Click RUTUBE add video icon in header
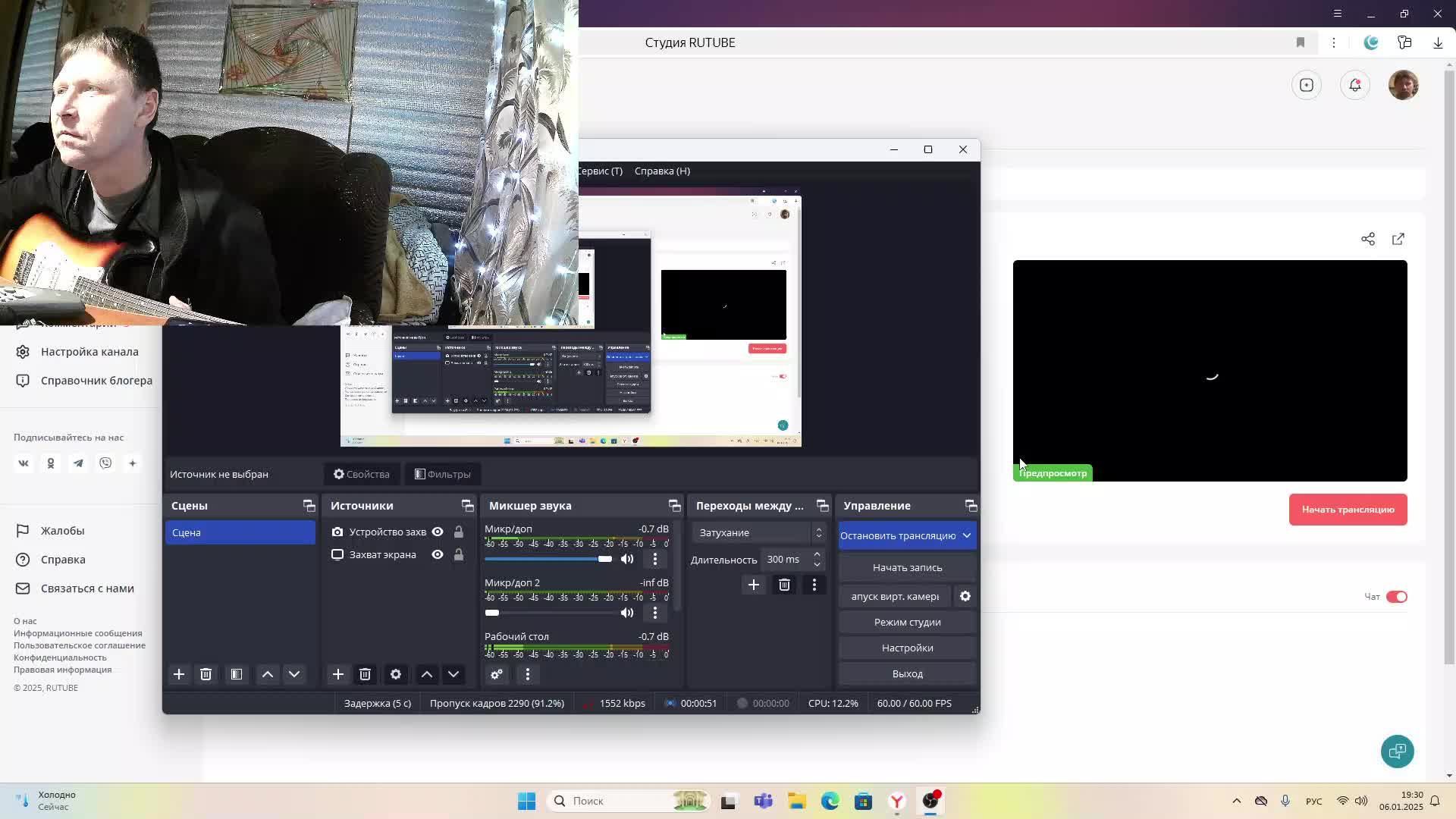Viewport: 1456px width, 819px height. [x=1307, y=85]
